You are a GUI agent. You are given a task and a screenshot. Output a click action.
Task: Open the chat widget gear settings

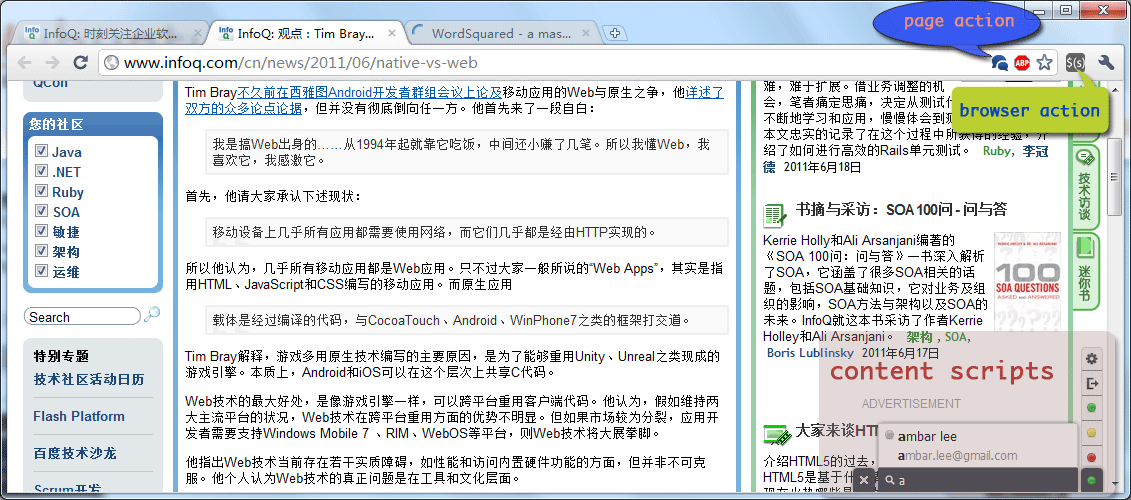click(1091, 359)
